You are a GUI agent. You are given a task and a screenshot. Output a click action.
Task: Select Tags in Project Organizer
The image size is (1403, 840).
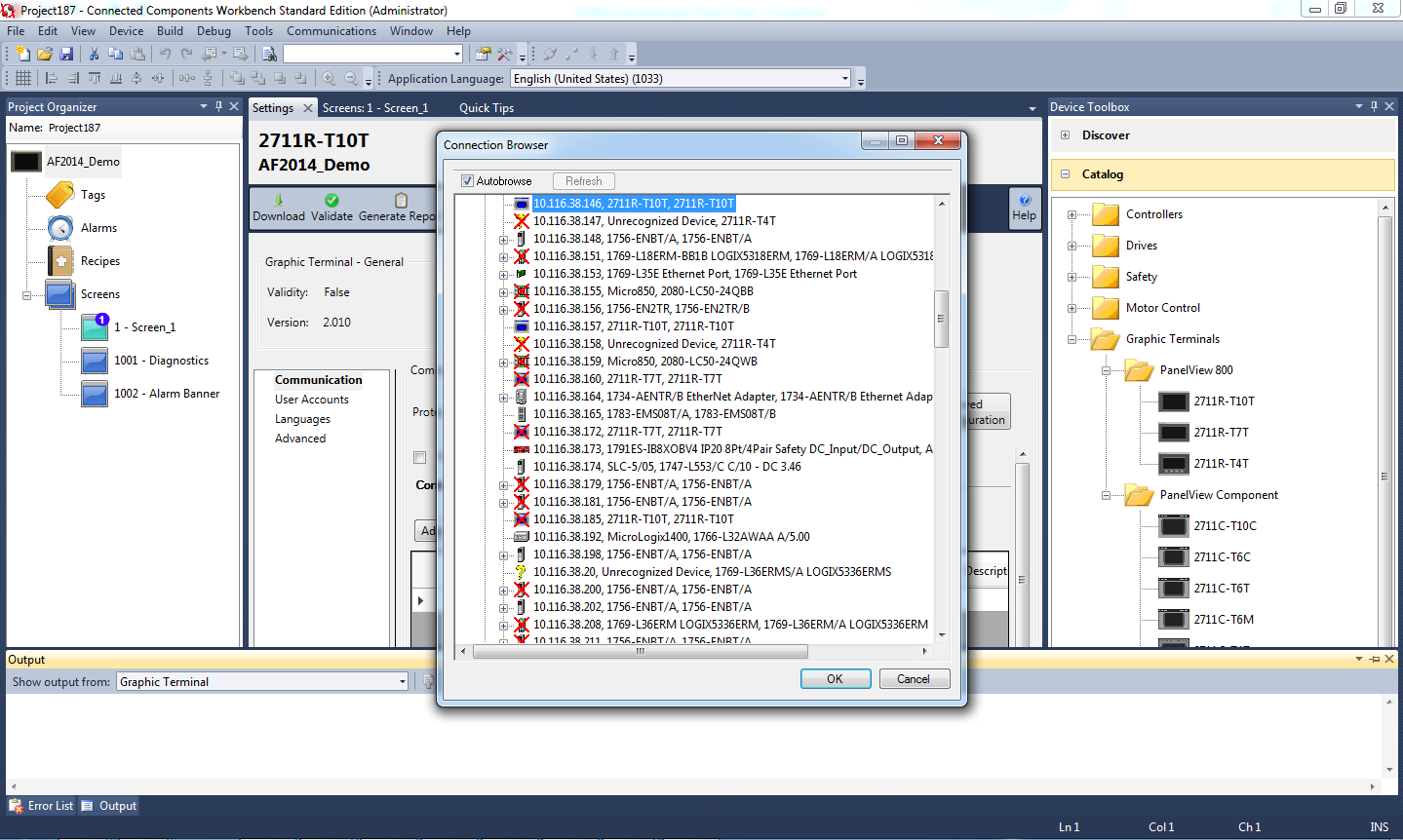point(93,195)
